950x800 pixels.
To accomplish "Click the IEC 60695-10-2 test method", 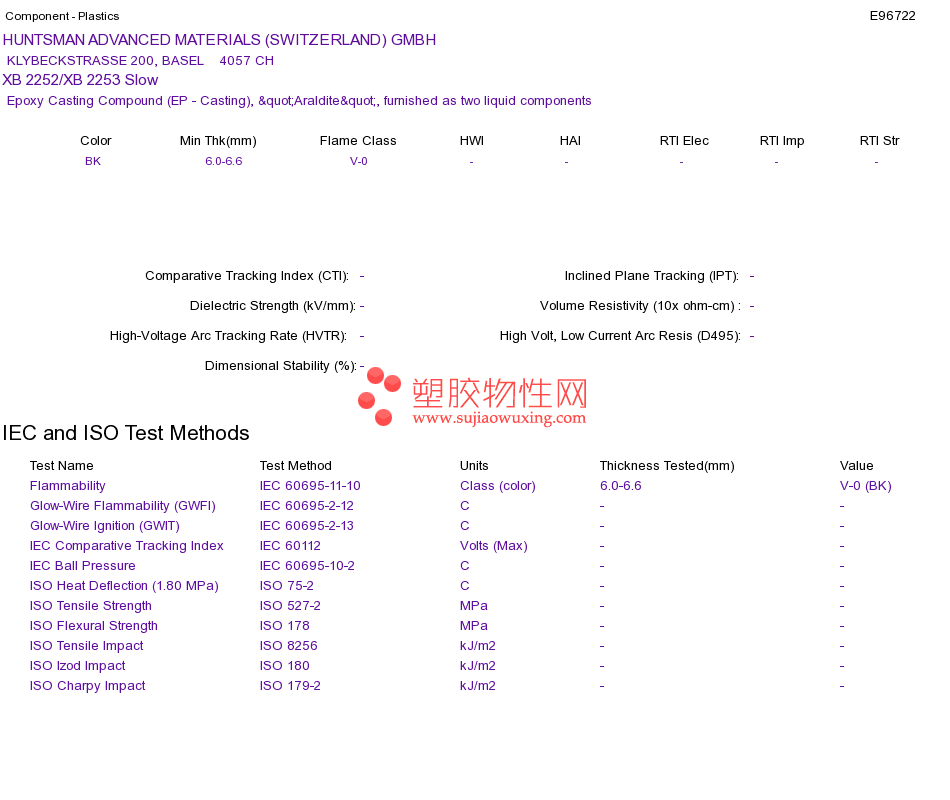I will click(x=307, y=565).
